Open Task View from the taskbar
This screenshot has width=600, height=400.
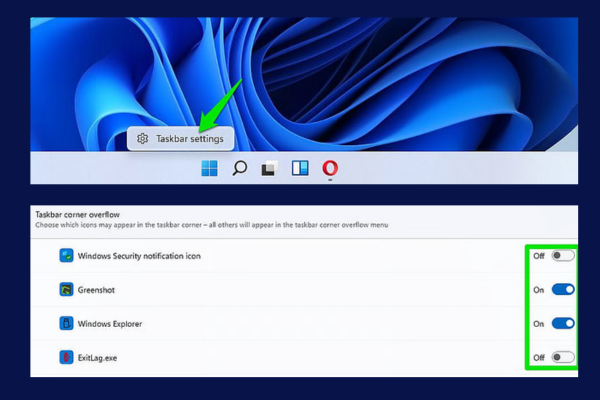(x=269, y=168)
